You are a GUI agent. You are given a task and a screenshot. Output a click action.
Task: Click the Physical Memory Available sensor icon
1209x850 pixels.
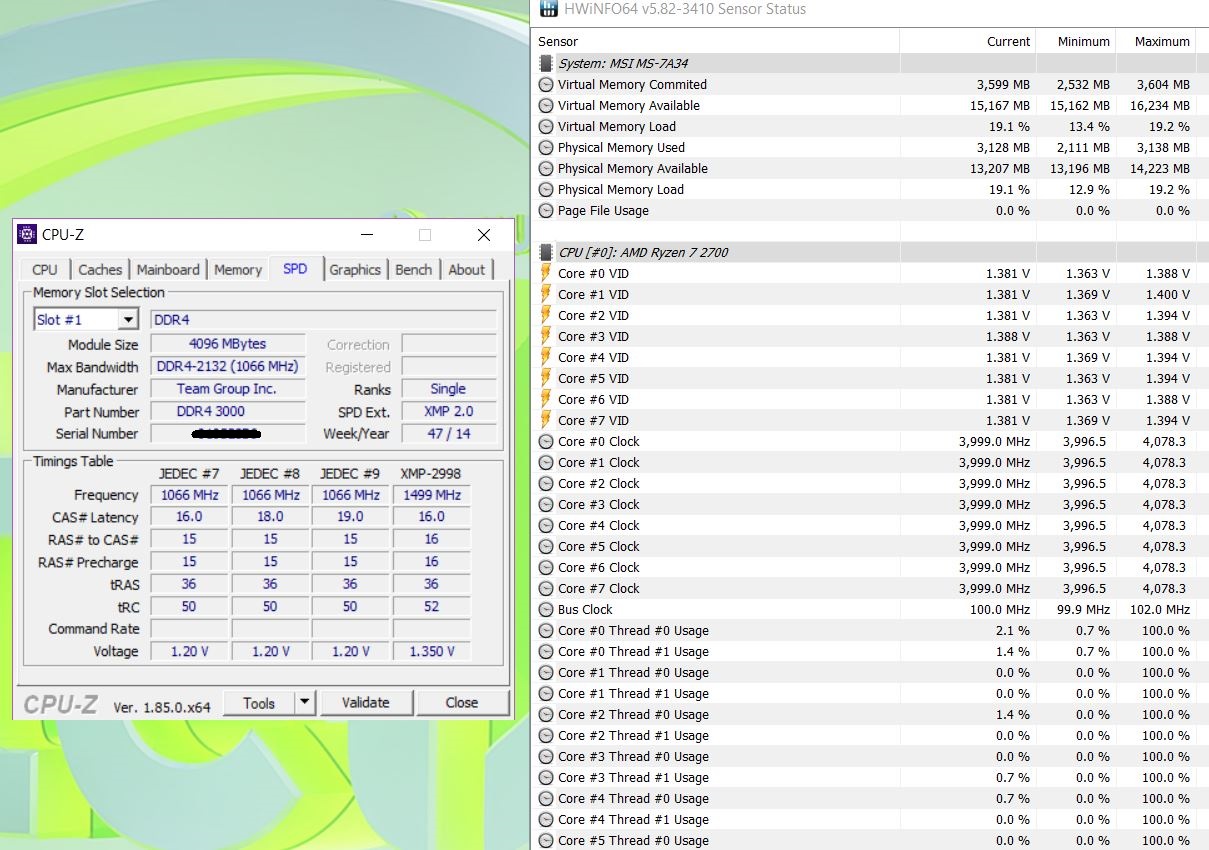pyautogui.click(x=546, y=169)
